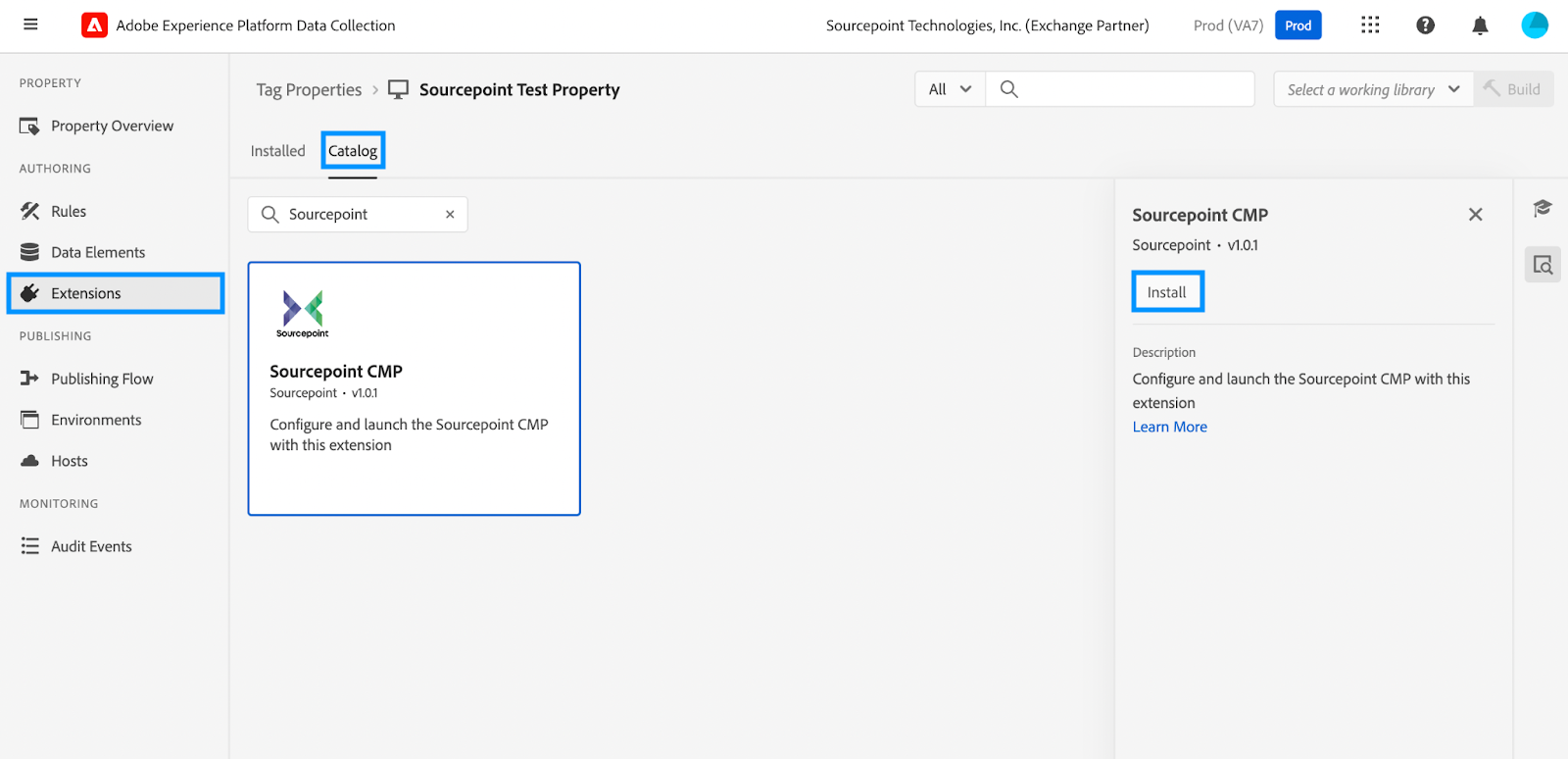Image resolution: width=1568 pixels, height=759 pixels.
Task: Click the Adobe logo icon
Action: click(x=94, y=25)
